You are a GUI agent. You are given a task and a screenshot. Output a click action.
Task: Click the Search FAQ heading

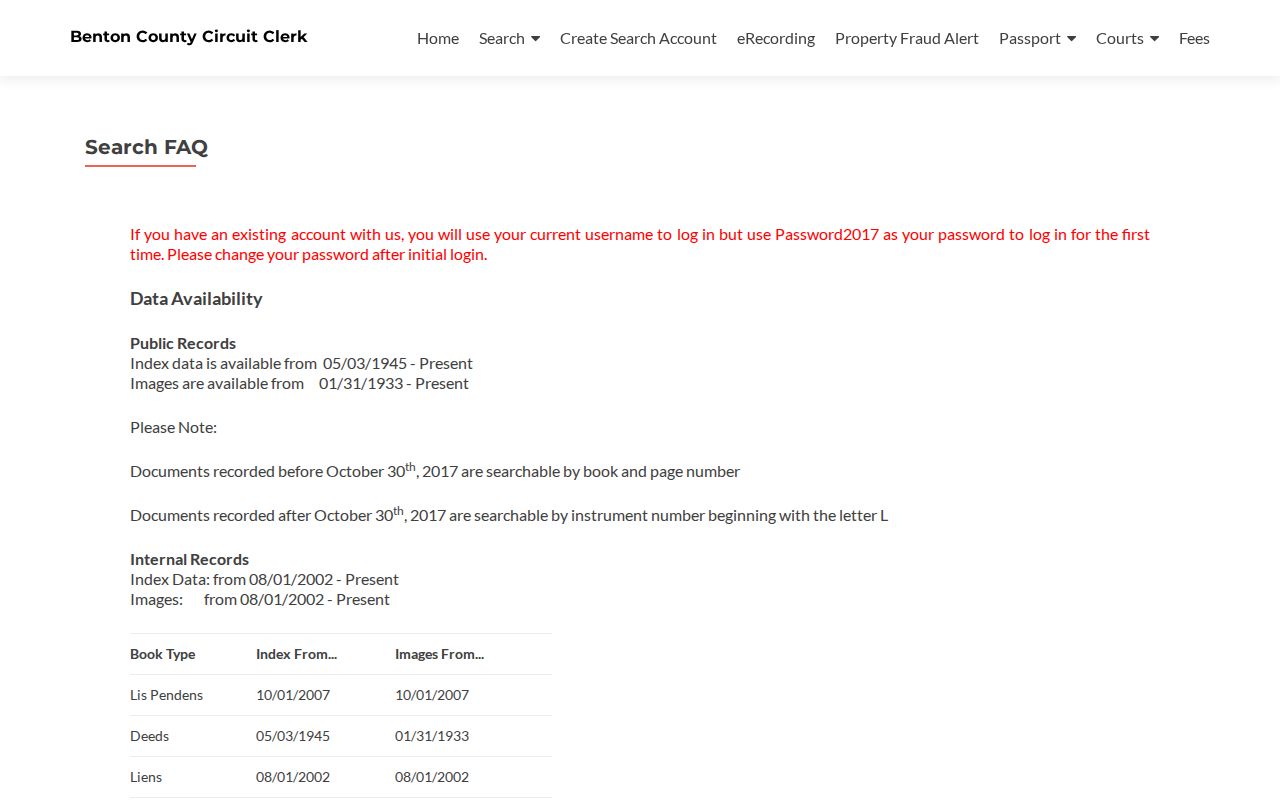click(x=146, y=147)
